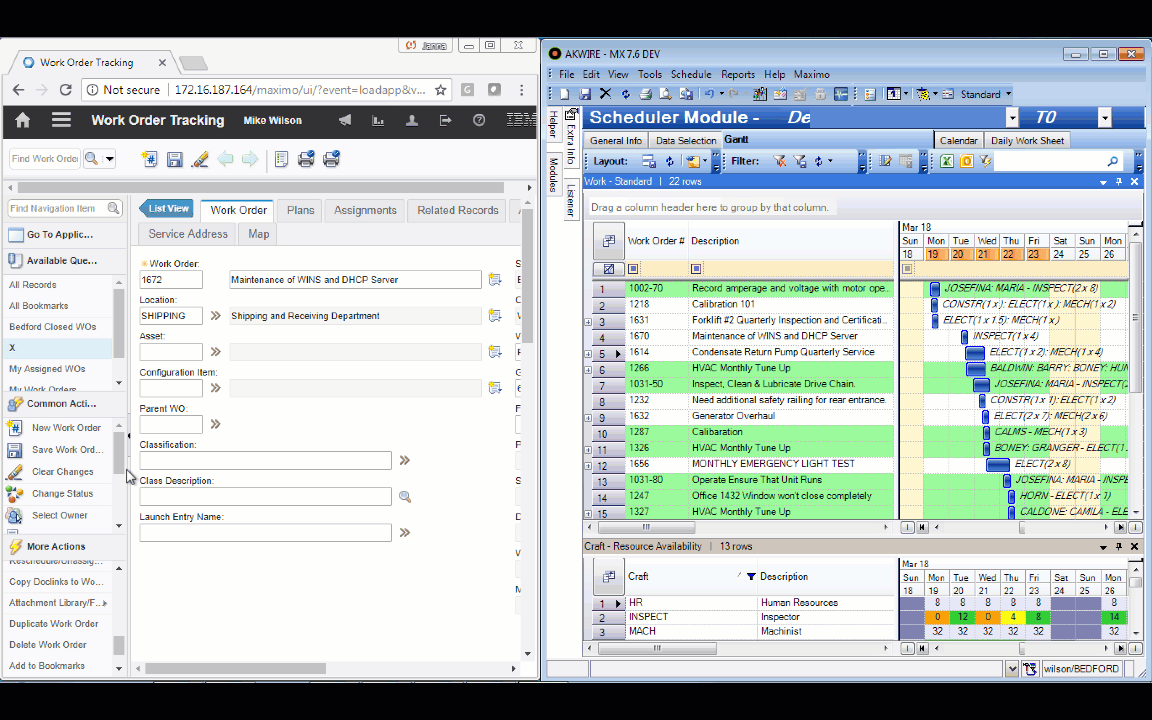Open the Maximo hamburger navigation menu
This screenshot has width=1152, height=720.
(61, 120)
